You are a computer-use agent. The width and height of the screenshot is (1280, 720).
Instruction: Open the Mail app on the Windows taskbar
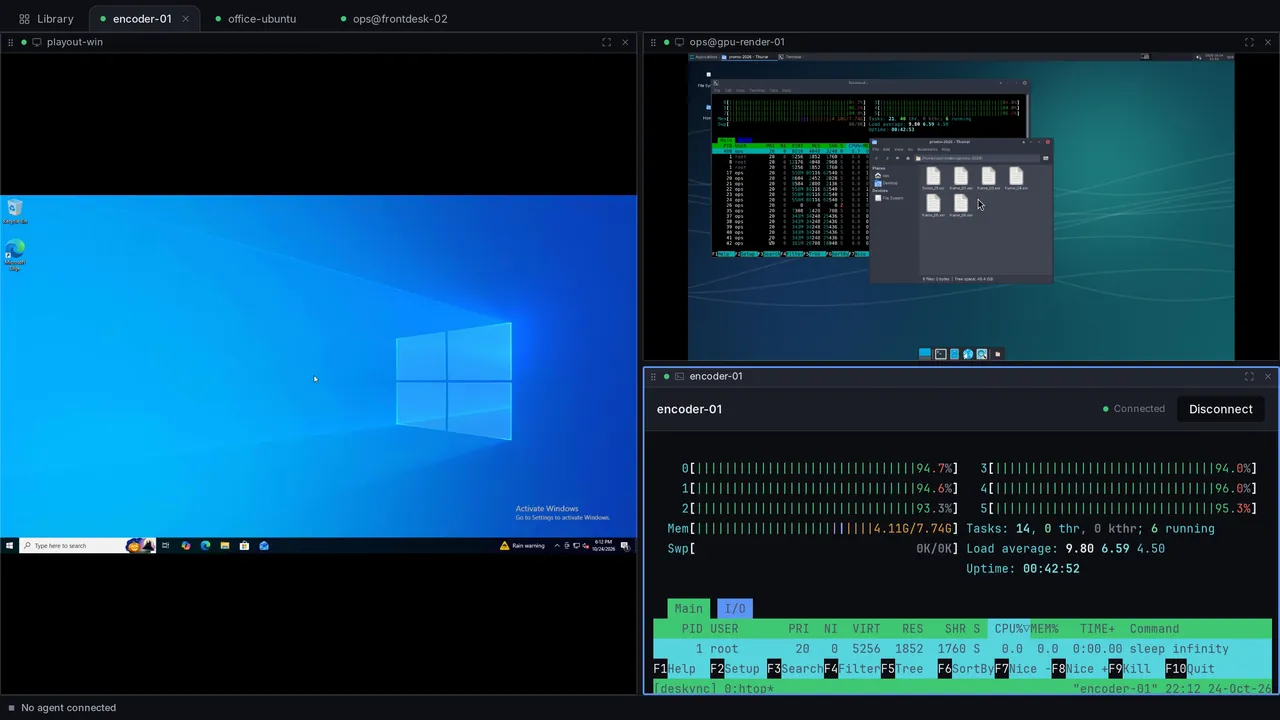264,546
